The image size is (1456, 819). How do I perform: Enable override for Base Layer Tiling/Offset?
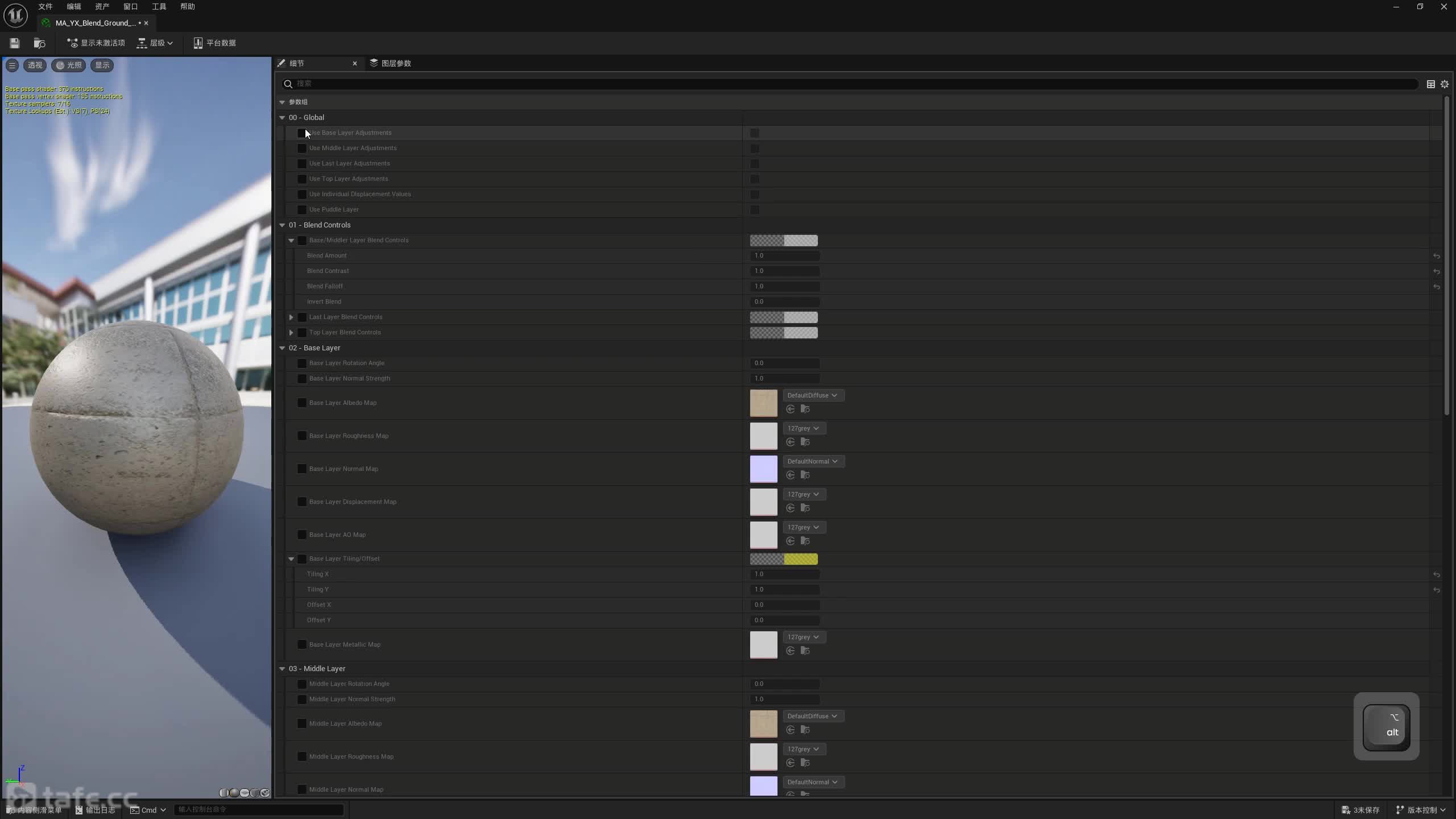302,559
